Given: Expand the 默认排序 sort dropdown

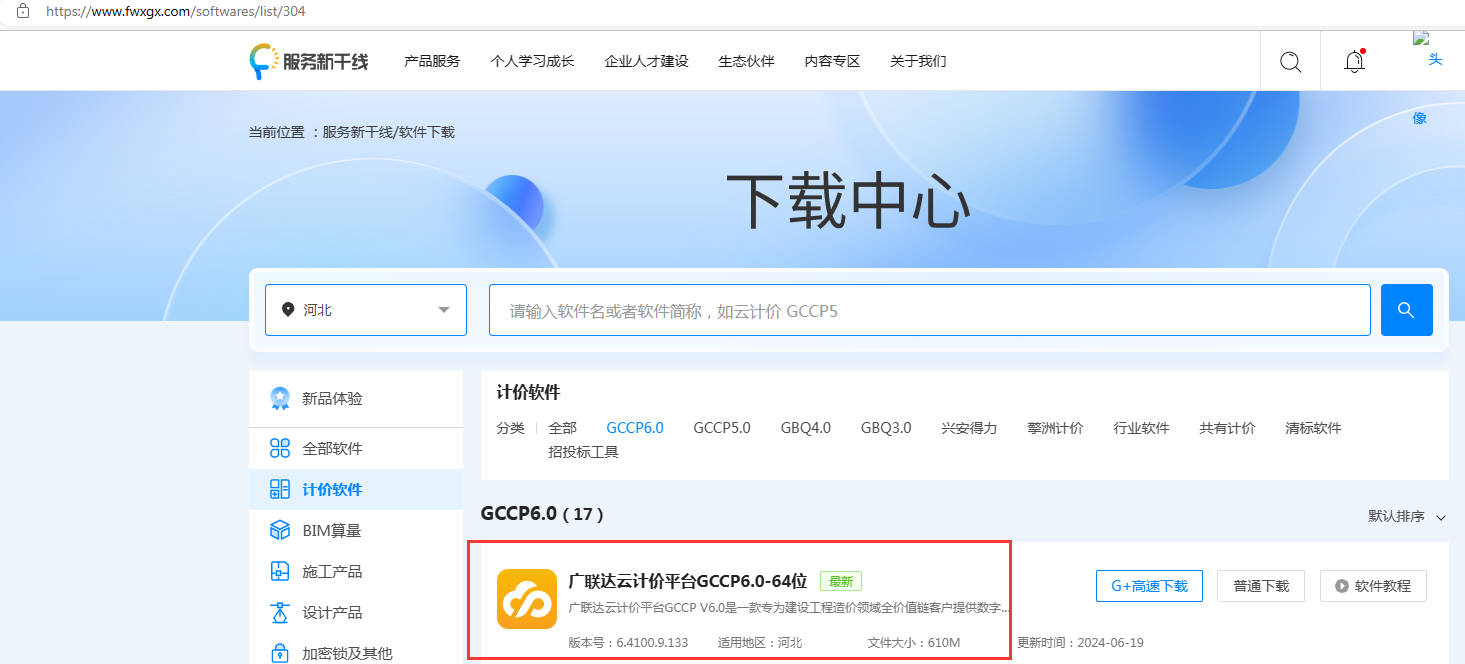Looking at the screenshot, I should point(1407,517).
